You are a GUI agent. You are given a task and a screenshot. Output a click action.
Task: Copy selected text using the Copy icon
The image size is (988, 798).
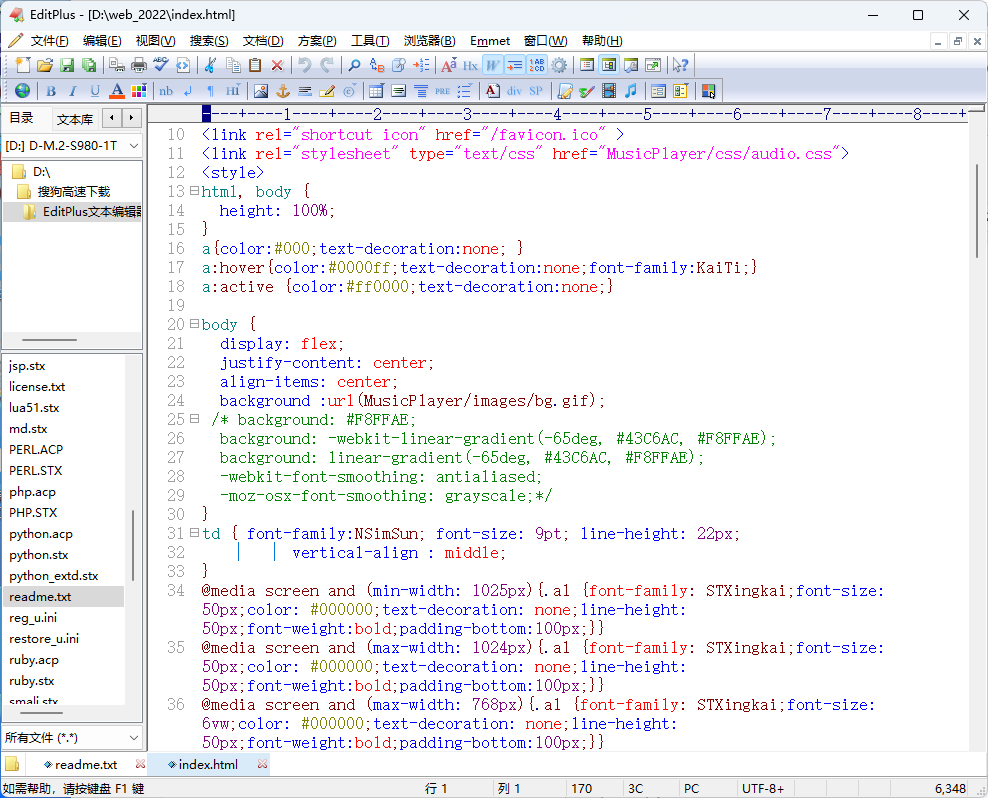pyautogui.click(x=233, y=65)
